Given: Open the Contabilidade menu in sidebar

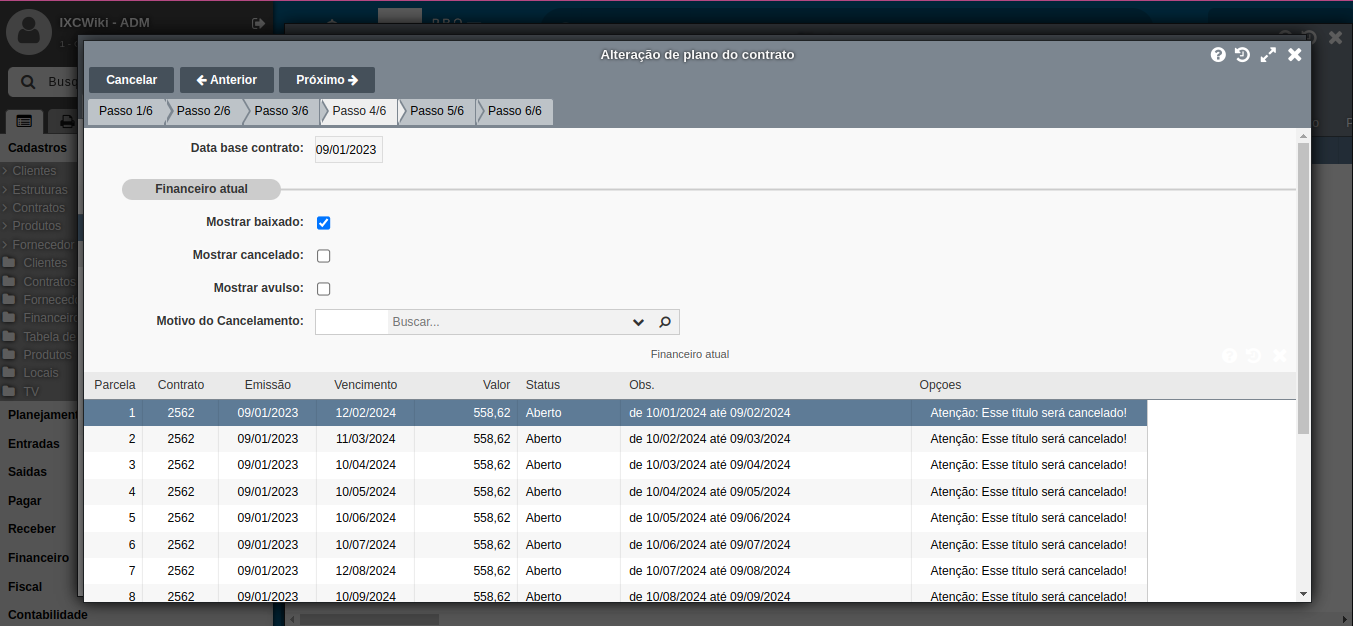Looking at the screenshot, I should pos(48,615).
